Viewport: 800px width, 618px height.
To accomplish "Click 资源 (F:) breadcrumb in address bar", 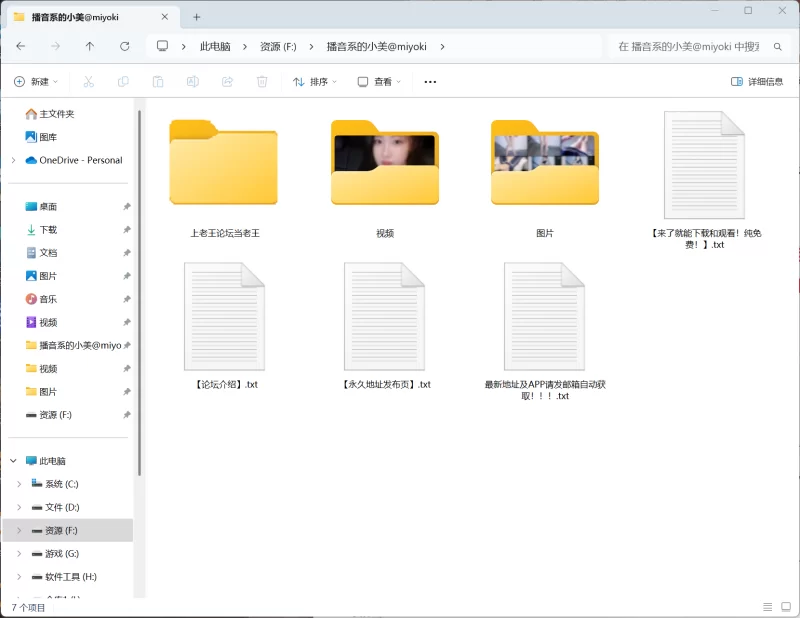I will [x=278, y=47].
